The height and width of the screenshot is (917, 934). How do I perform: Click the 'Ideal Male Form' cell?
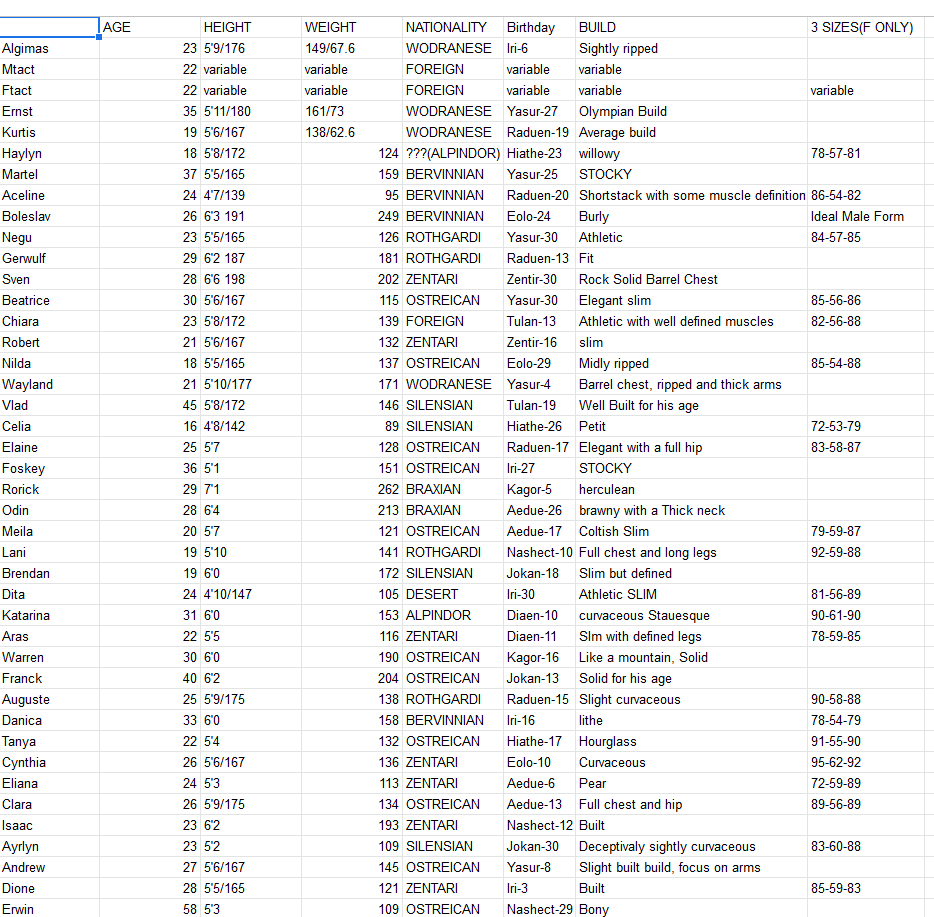pos(865,216)
